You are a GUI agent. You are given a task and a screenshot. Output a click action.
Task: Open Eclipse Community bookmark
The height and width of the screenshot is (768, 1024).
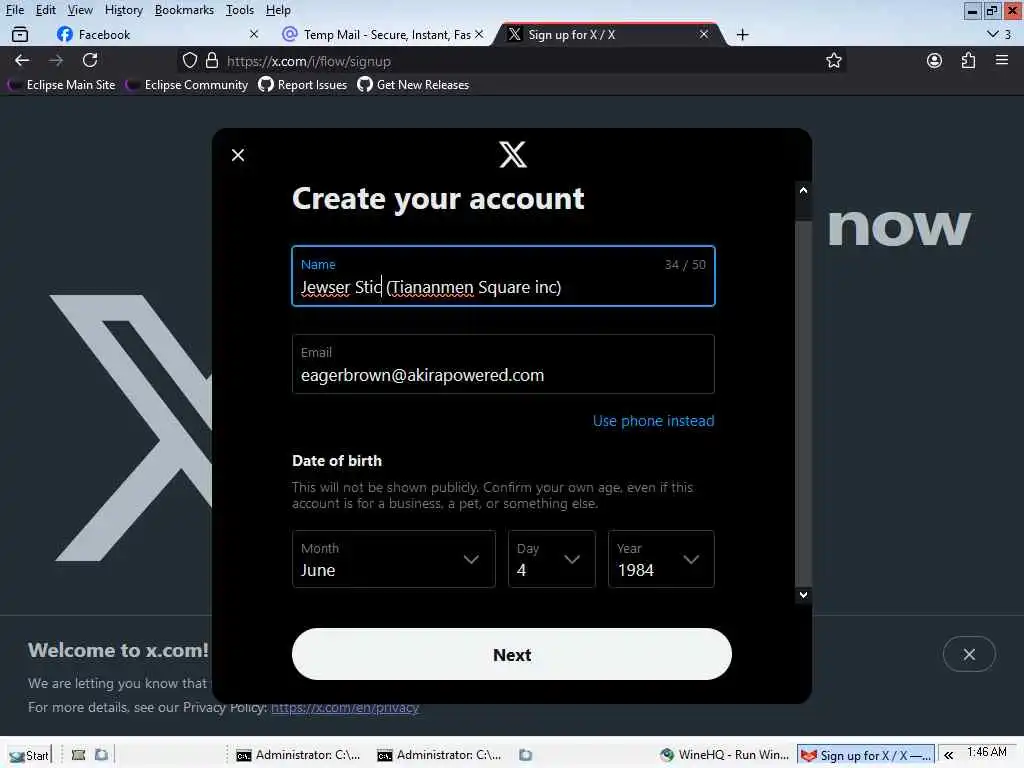point(187,85)
